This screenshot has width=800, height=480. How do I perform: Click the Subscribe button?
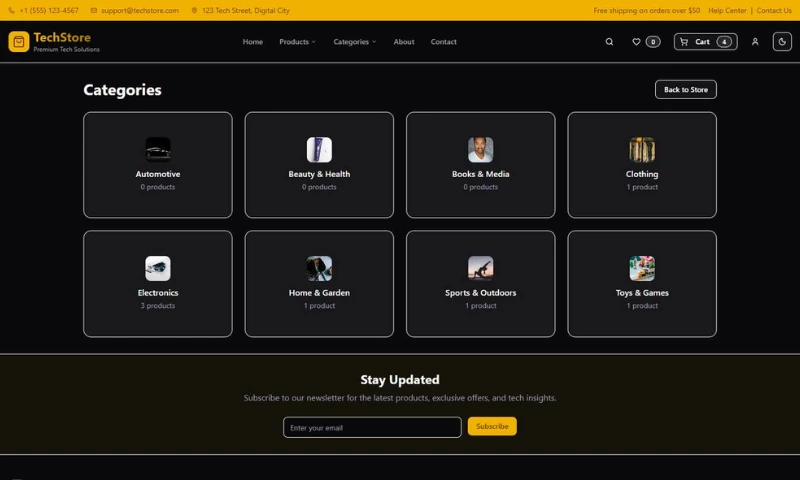pyautogui.click(x=492, y=426)
